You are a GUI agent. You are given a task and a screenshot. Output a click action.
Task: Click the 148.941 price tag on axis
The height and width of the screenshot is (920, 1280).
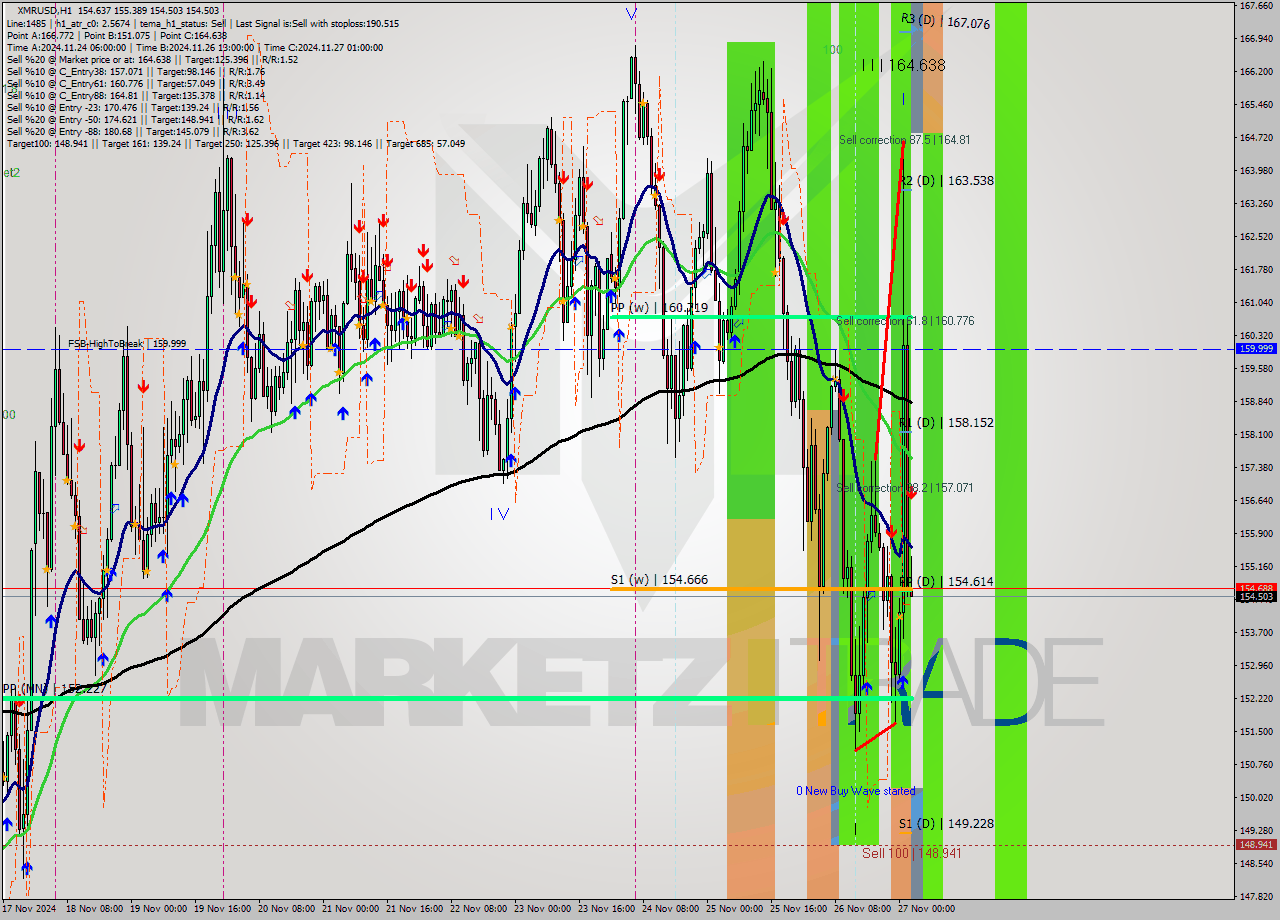(x=1256, y=845)
